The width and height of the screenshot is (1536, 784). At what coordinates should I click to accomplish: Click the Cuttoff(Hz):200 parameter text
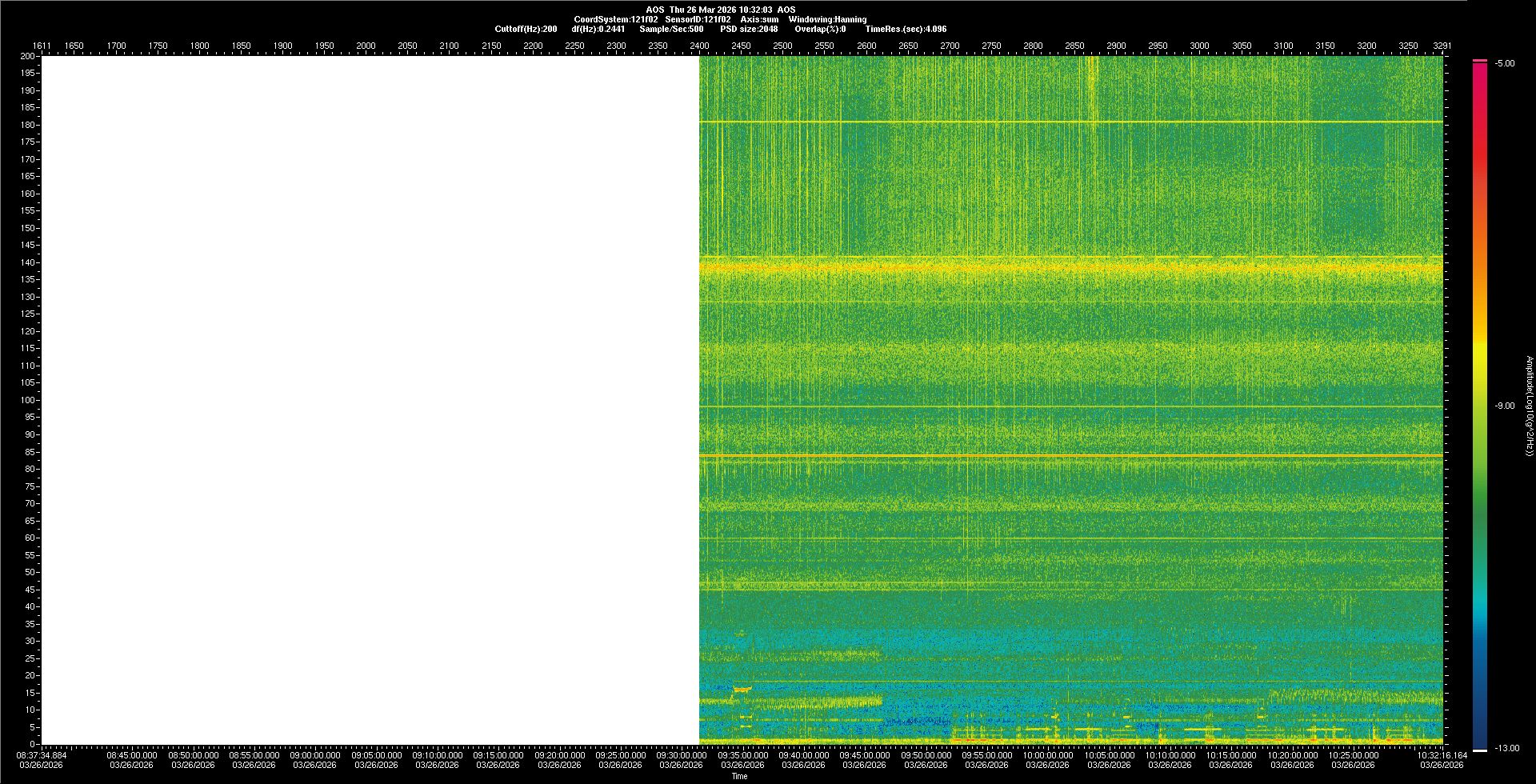[x=526, y=29]
